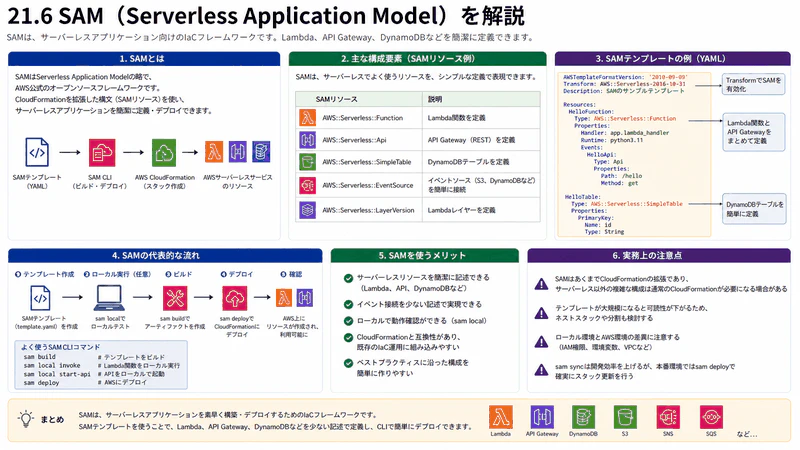Click the wrench tools icon for sam build
Screen dimensions: 800x450
tap(174, 298)
